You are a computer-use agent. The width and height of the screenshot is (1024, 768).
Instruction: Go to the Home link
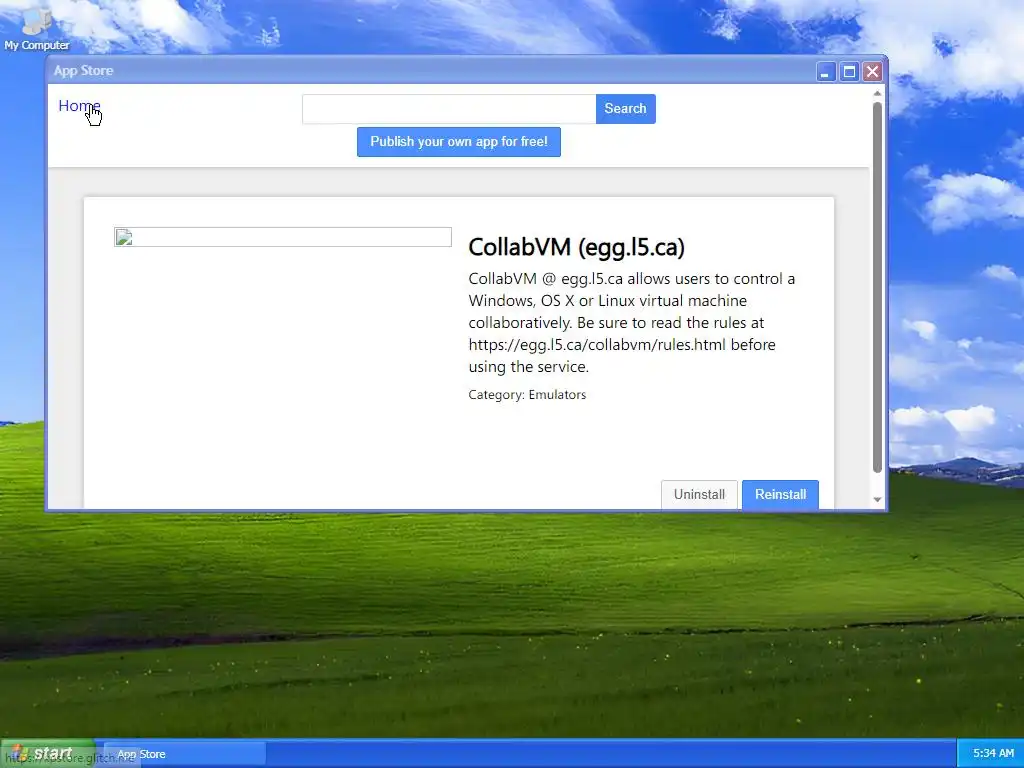coord(79,106)
